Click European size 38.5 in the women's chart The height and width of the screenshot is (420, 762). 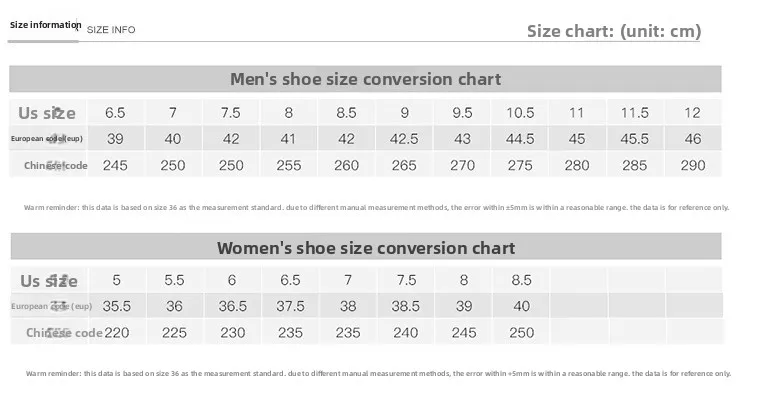coord(405,307)
